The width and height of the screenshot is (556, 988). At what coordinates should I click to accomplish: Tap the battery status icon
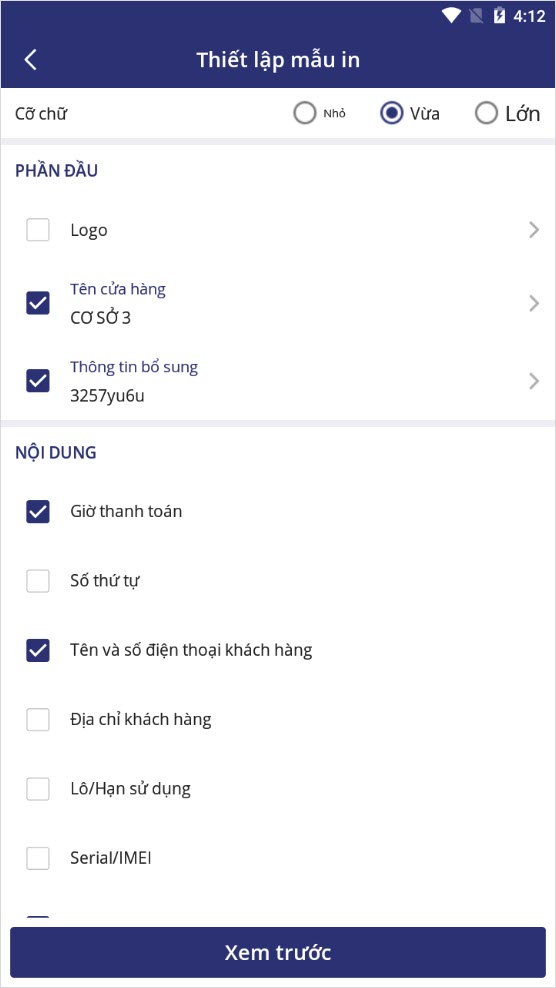pos(499,16)
